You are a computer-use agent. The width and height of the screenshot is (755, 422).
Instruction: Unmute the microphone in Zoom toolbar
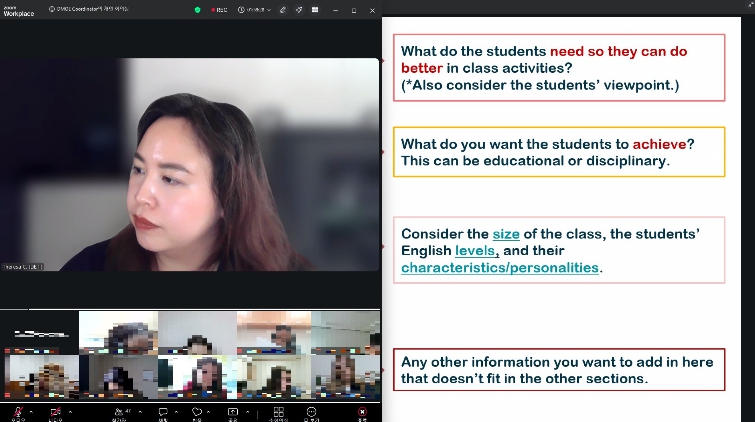pyautogui.click(x=17, y=411)
